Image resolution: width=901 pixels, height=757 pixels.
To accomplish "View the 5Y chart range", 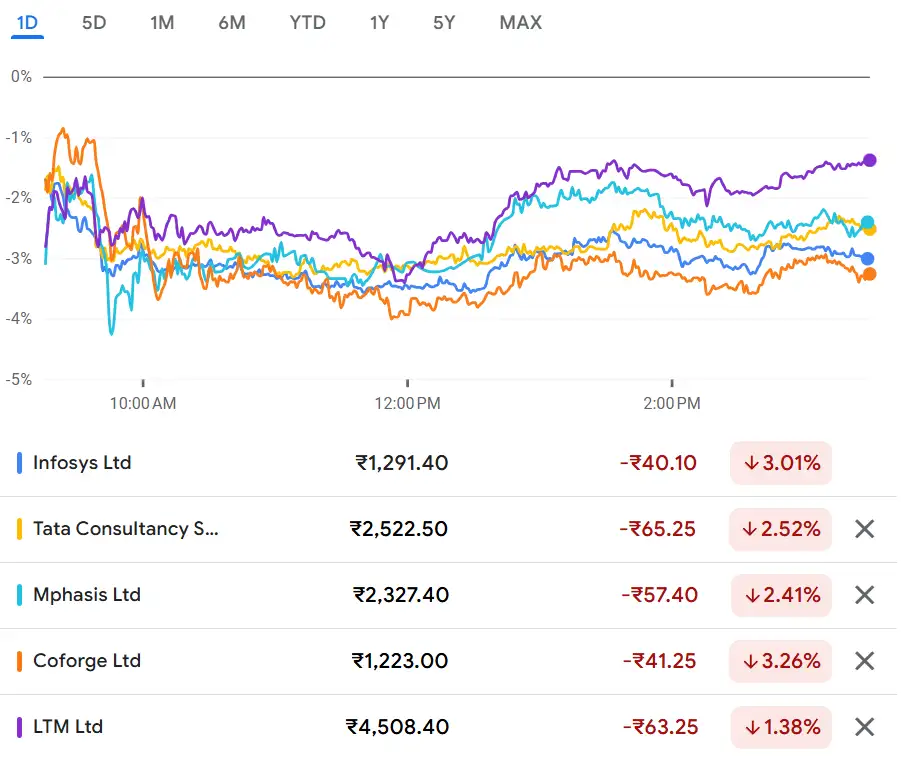I will 444,22.
